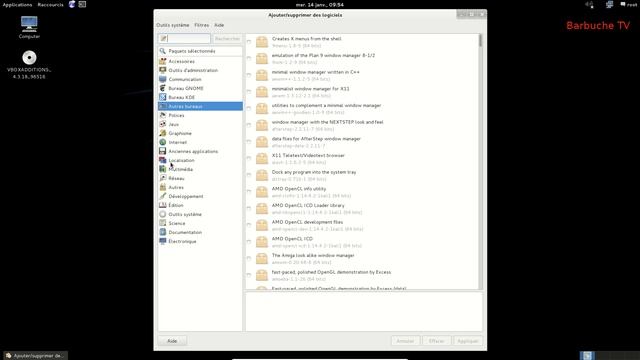Open the Raccourcis menu in top panel
This screenshot has height=360, width=640.
[x=51, y=4]
